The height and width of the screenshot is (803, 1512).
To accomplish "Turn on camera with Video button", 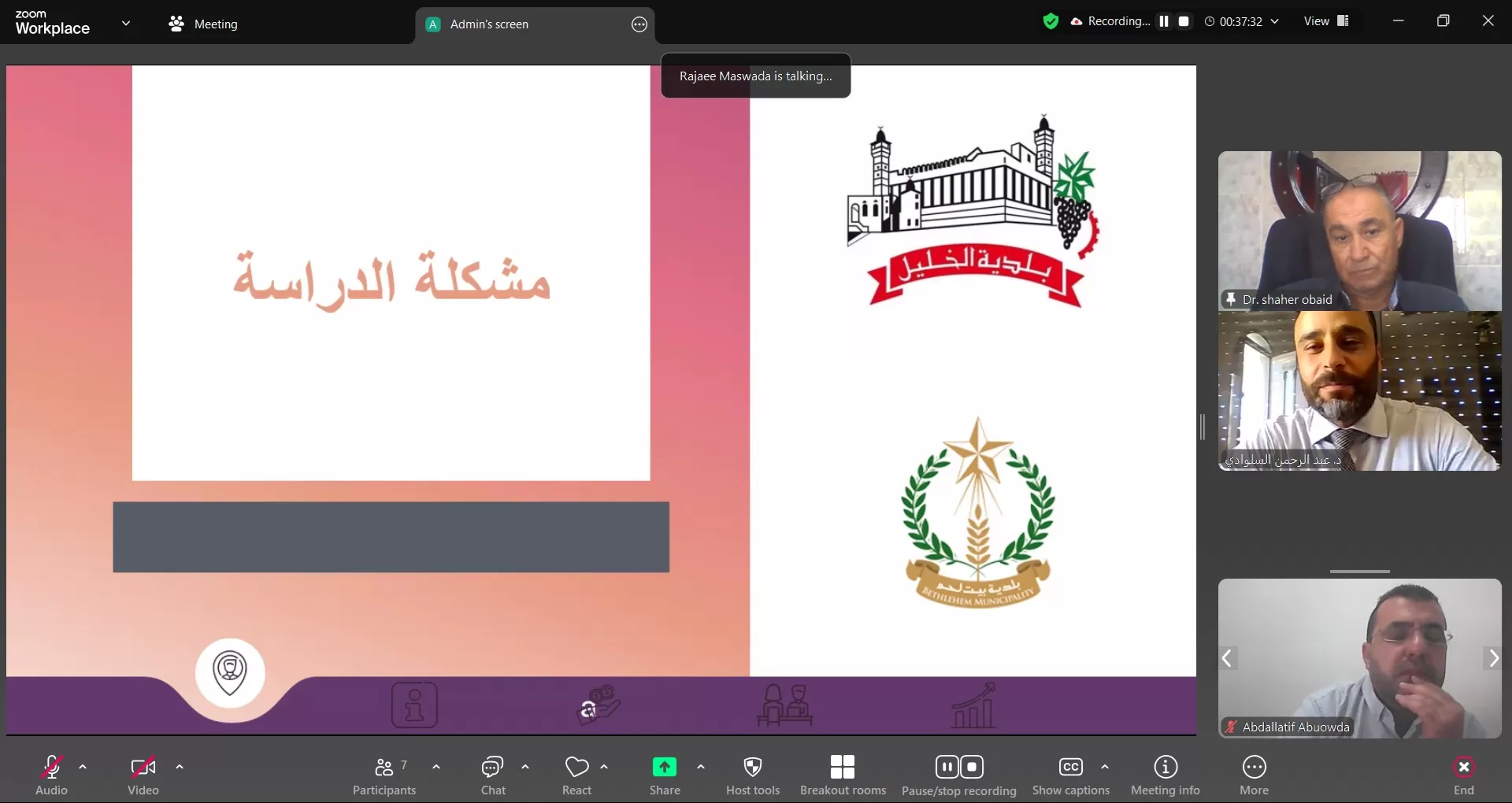I will (x=143, y=775).
